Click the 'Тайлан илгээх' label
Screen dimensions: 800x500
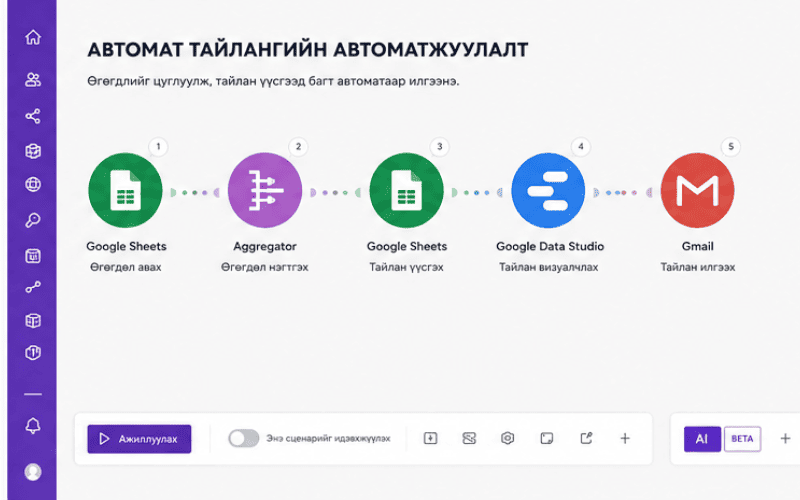point(697,267)
